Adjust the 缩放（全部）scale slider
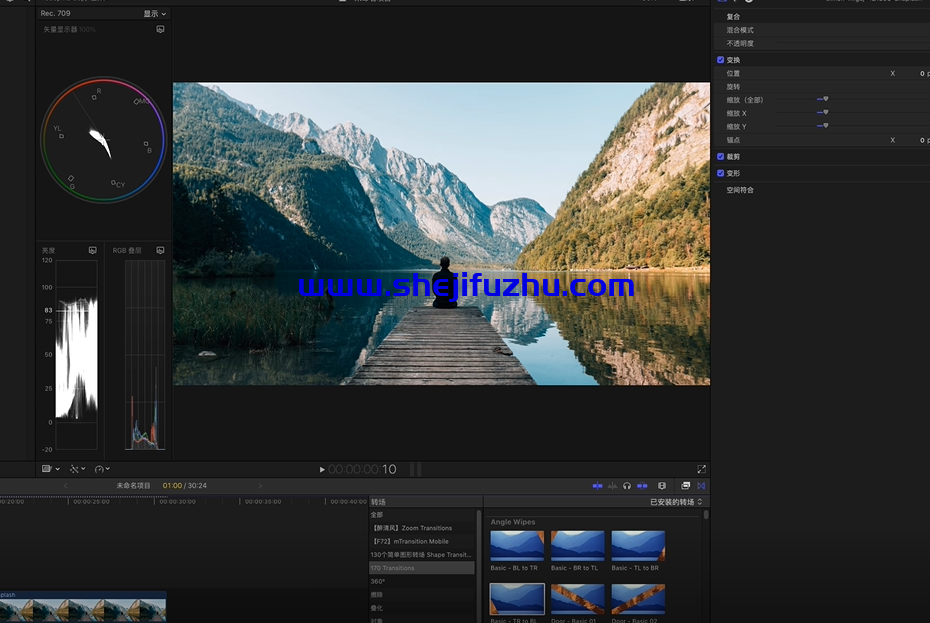930x623 pixels. click(825, 99)
